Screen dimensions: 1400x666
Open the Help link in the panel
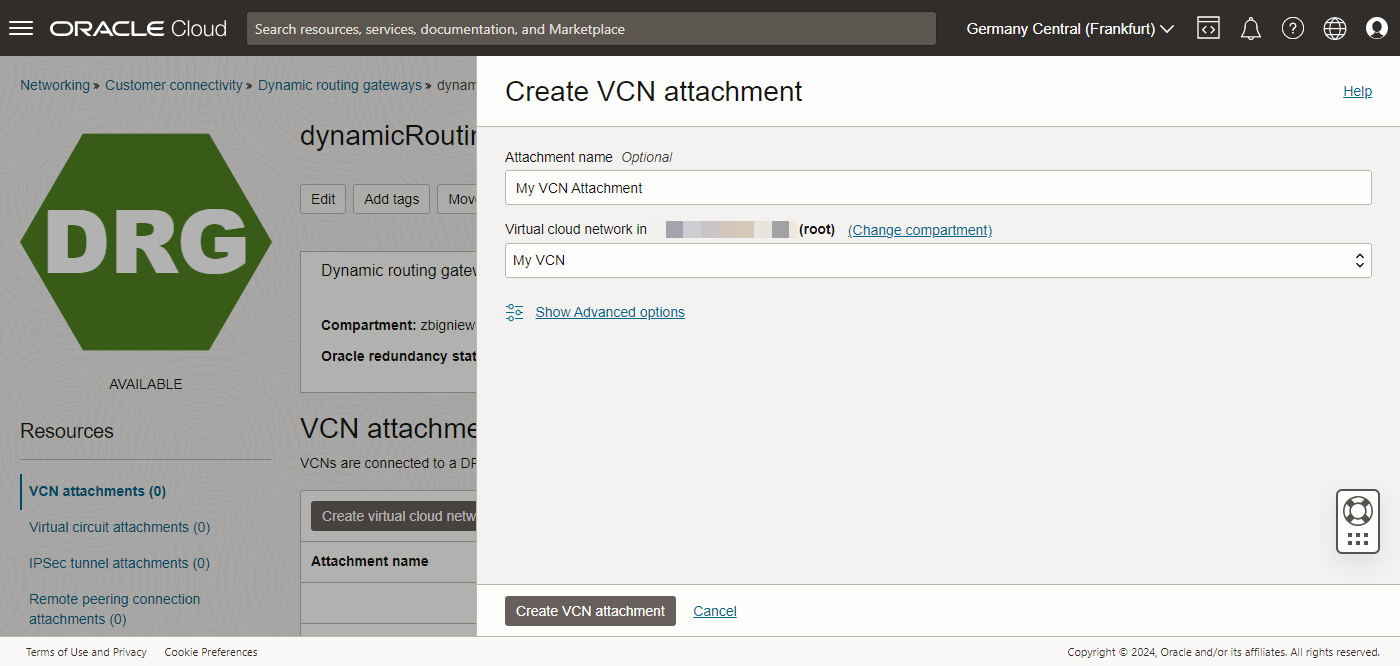click(1357, 91)
